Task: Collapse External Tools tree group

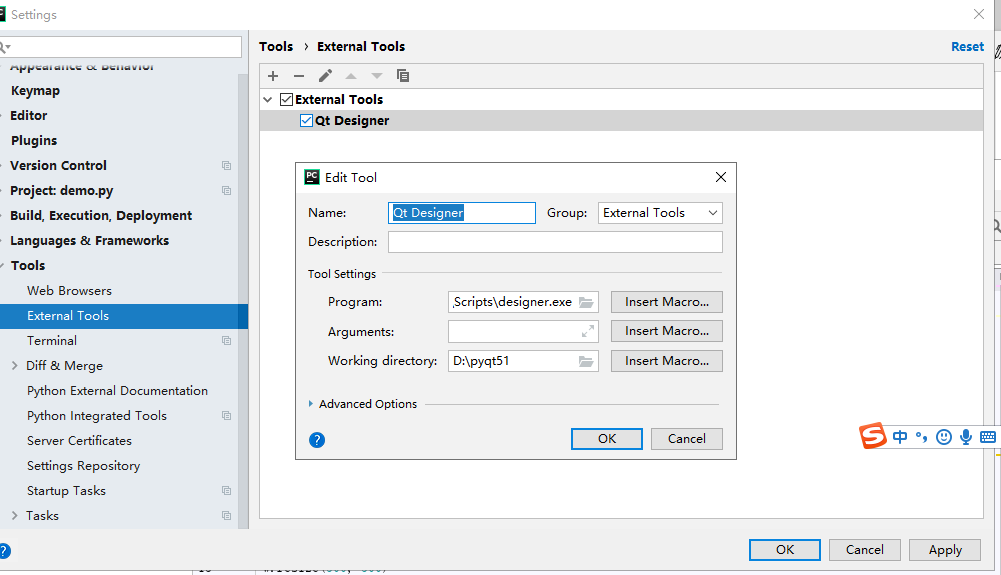Action: tap(268, 100)
